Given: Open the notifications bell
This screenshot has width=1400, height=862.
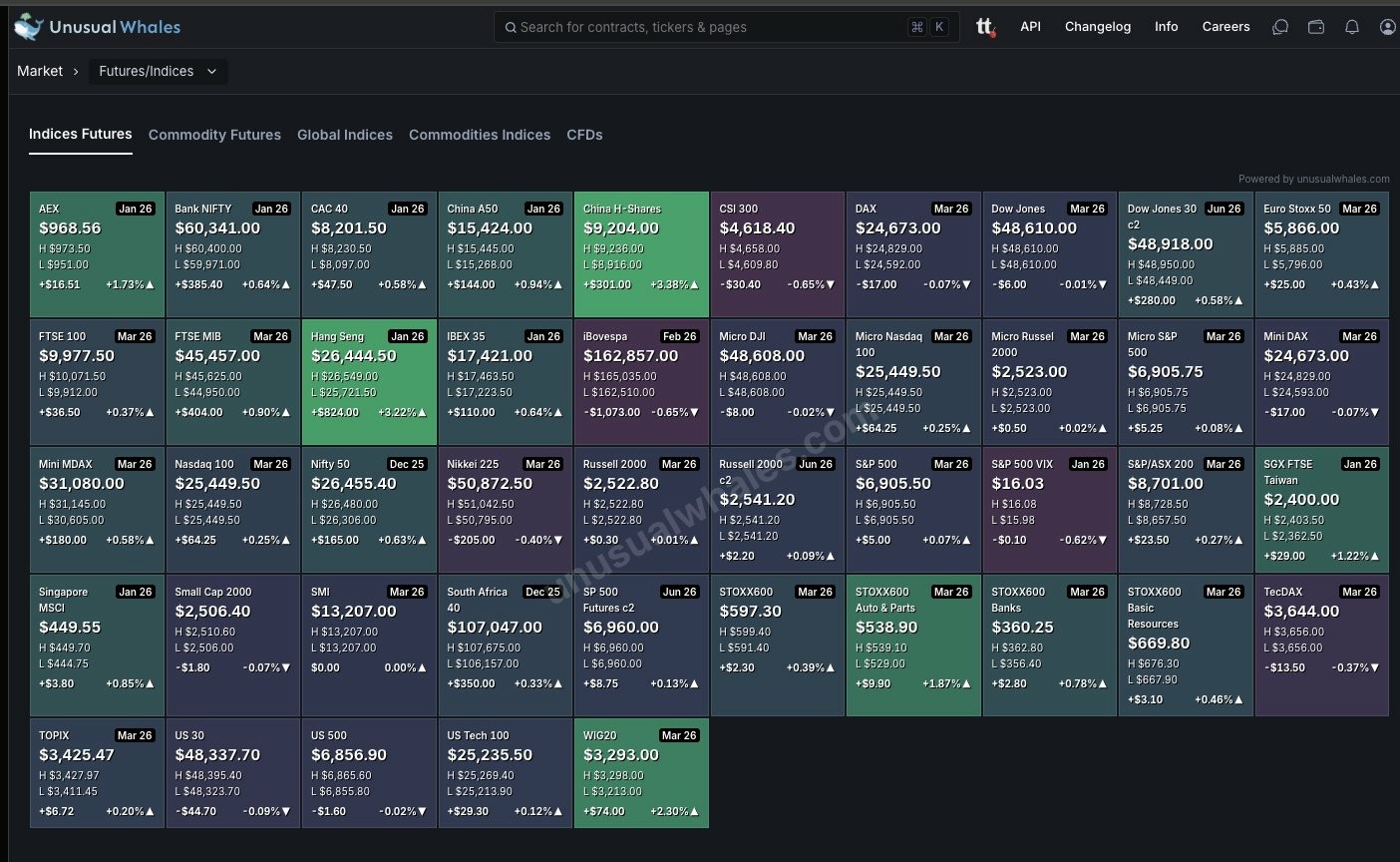Looking at the screenshot, I should 1352,27.
